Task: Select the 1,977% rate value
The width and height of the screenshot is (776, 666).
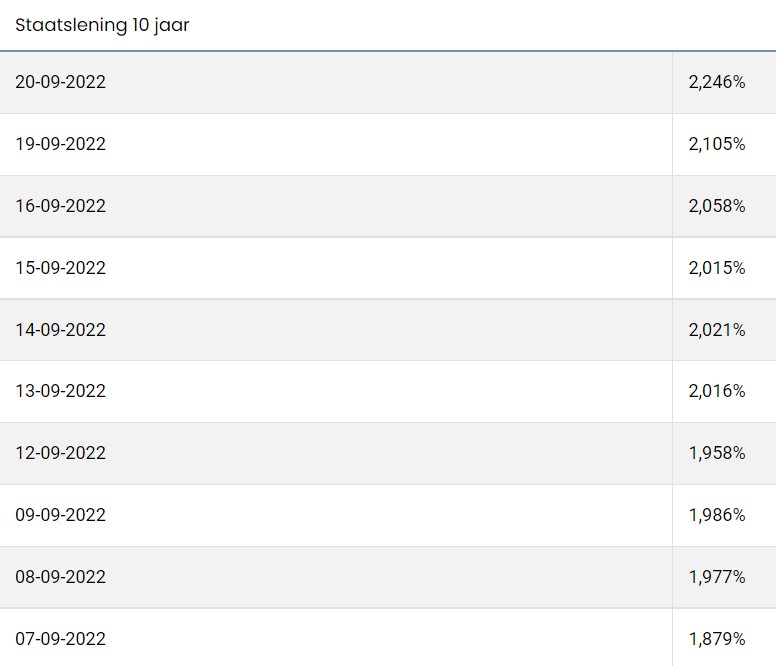Action: pyautogui.click(x=717, y=577)
